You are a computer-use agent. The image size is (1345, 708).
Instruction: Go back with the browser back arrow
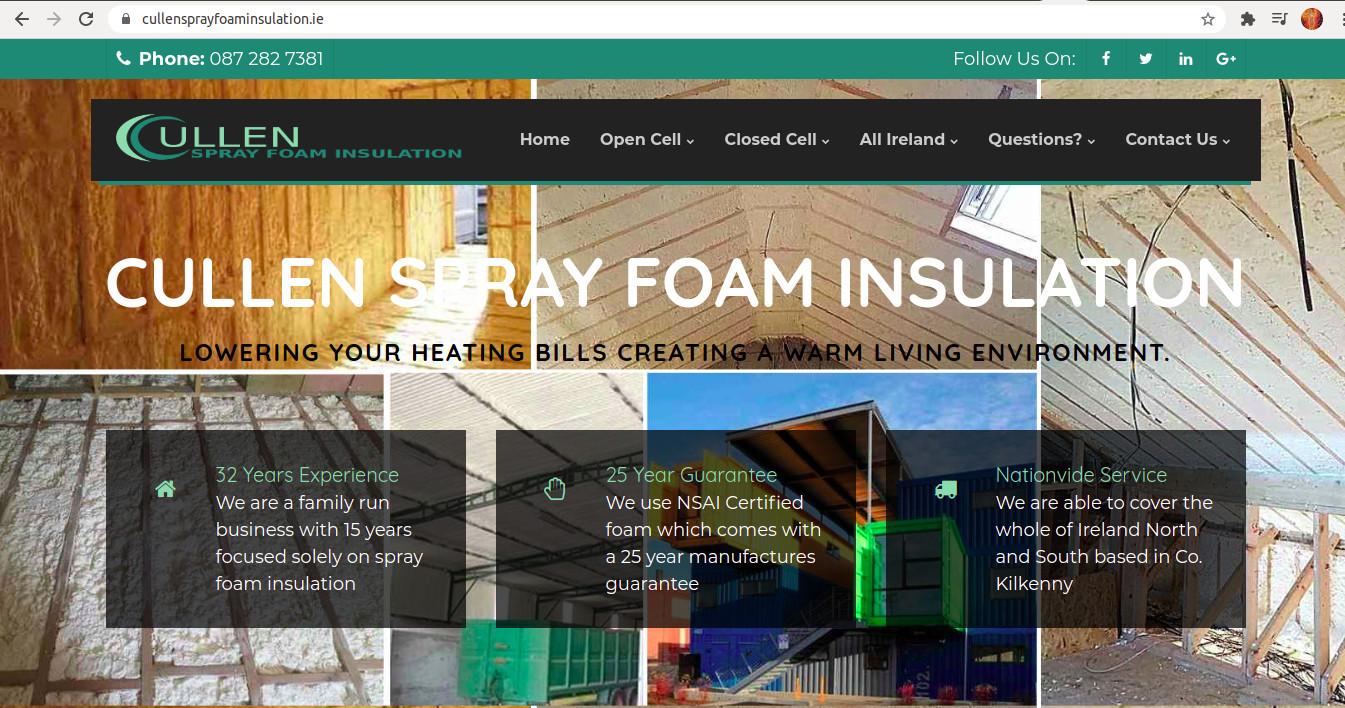point(22,19)
